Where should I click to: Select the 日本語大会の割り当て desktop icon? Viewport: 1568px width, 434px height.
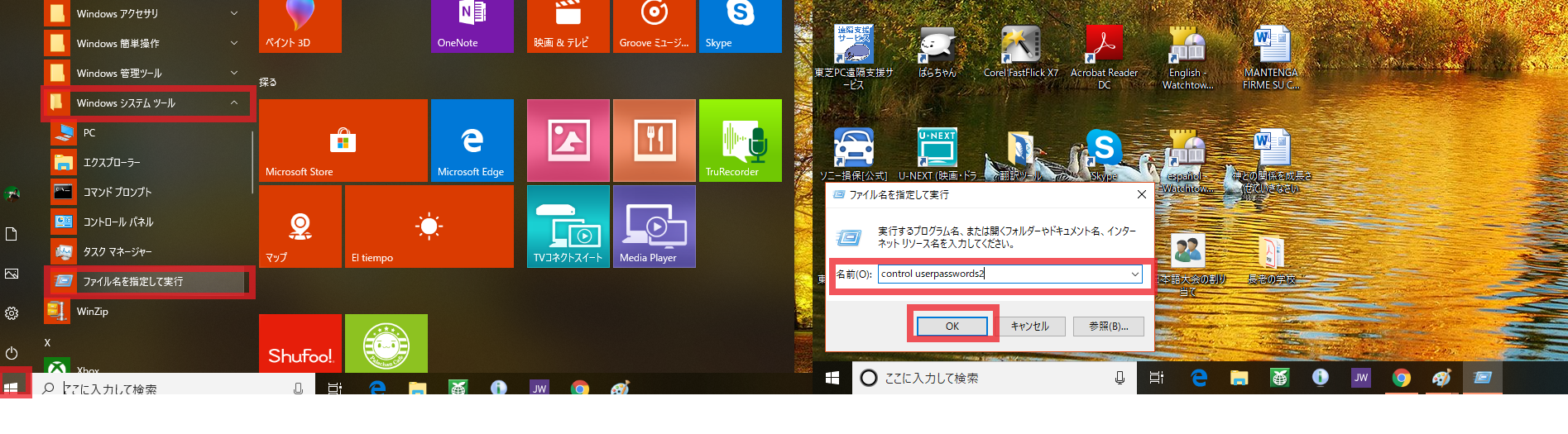click(1188, 265)
